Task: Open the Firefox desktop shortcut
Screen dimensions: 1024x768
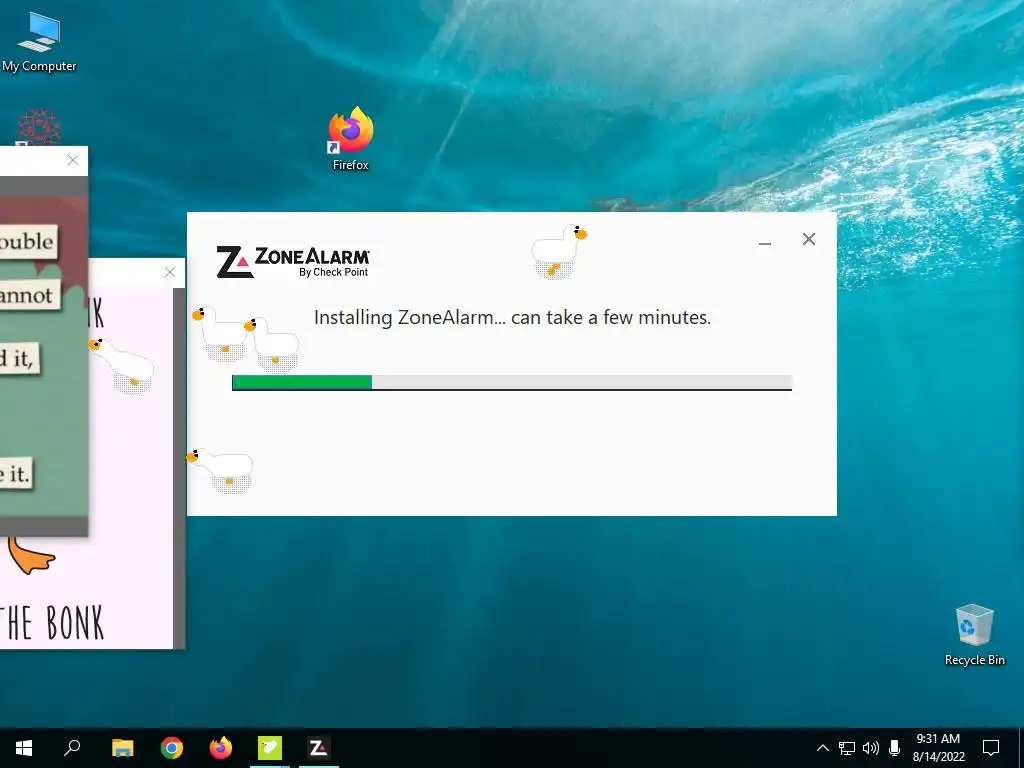Action: (x=351, y=139)
